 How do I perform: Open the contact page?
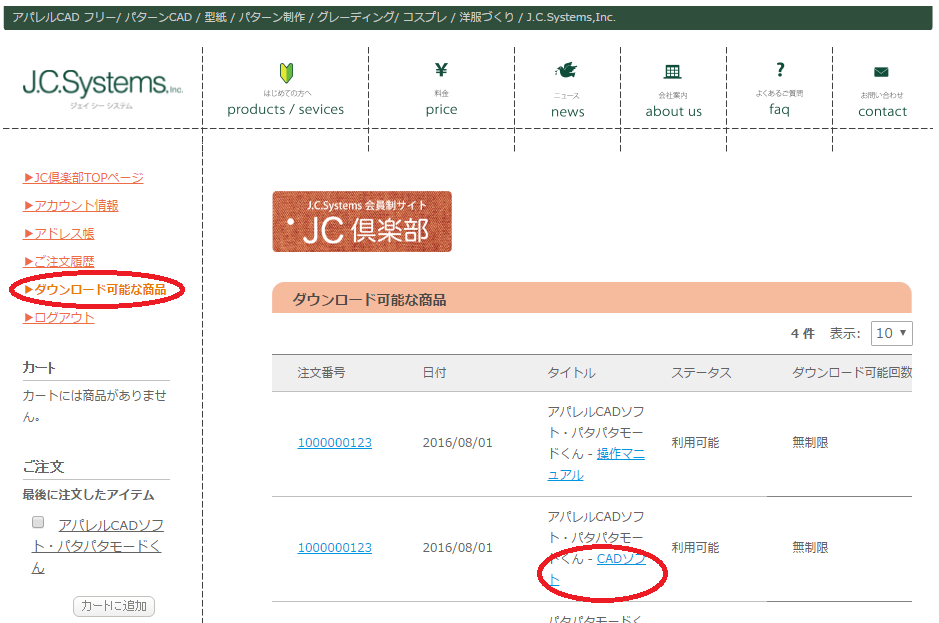coord(882,111)
